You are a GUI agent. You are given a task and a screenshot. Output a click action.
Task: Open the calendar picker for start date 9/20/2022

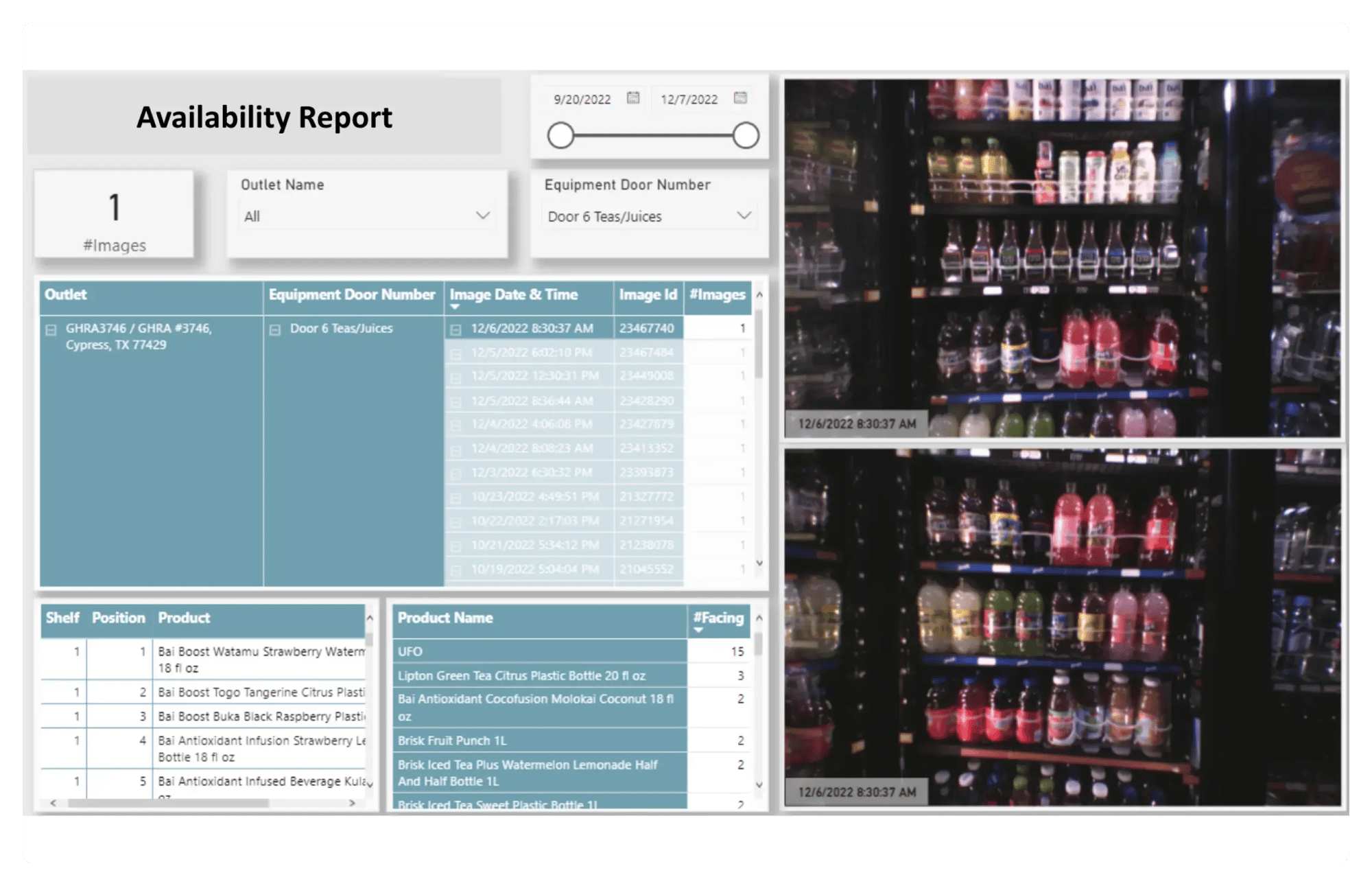[x=632, y=98]
